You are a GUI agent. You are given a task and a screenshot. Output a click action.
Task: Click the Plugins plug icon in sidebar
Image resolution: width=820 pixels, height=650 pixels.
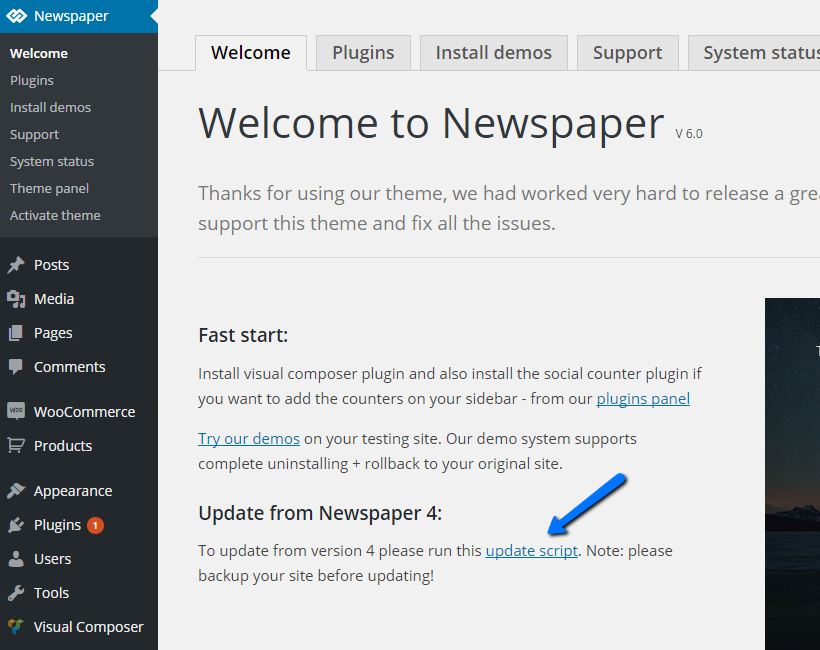click(x=16, y=524)
